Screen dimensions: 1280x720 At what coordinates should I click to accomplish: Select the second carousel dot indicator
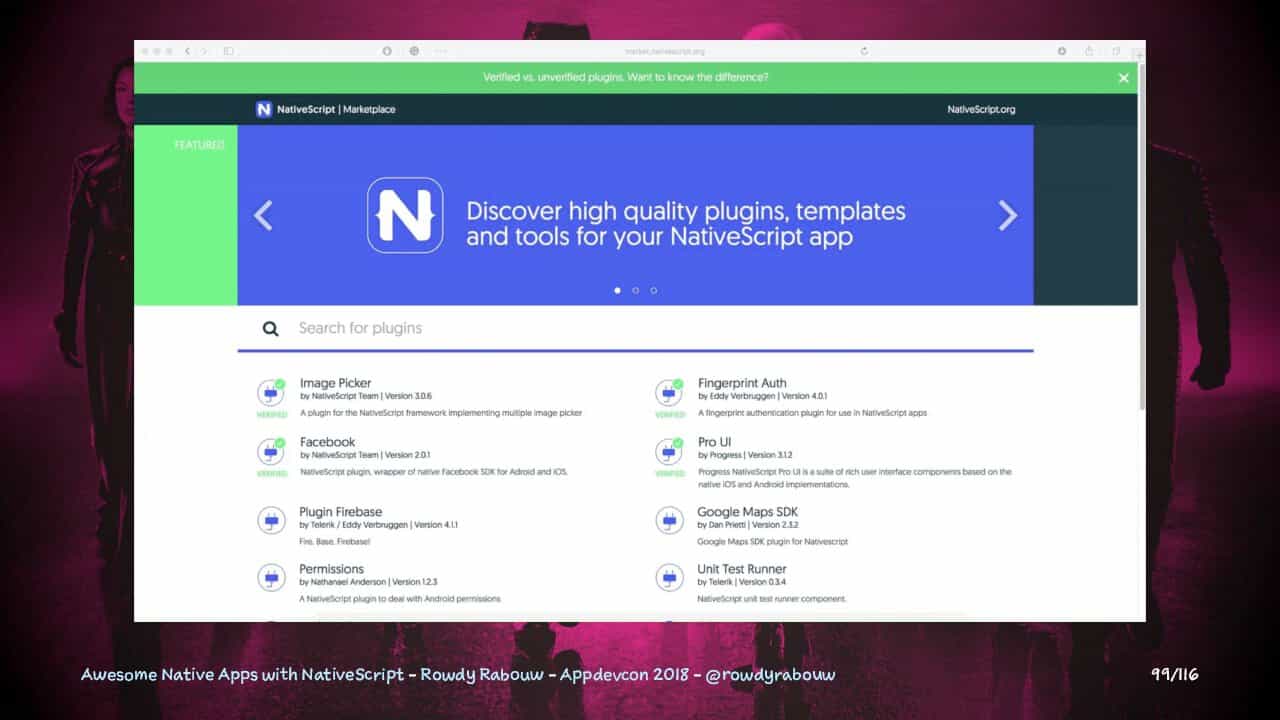tap(635, 290)
